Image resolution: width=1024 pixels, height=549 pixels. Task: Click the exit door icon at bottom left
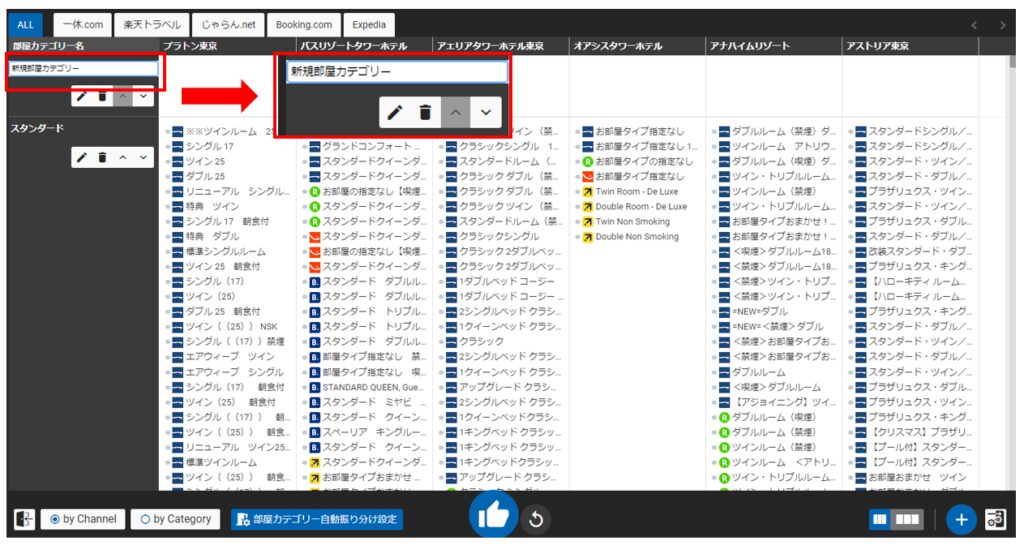tap(24, 520)
